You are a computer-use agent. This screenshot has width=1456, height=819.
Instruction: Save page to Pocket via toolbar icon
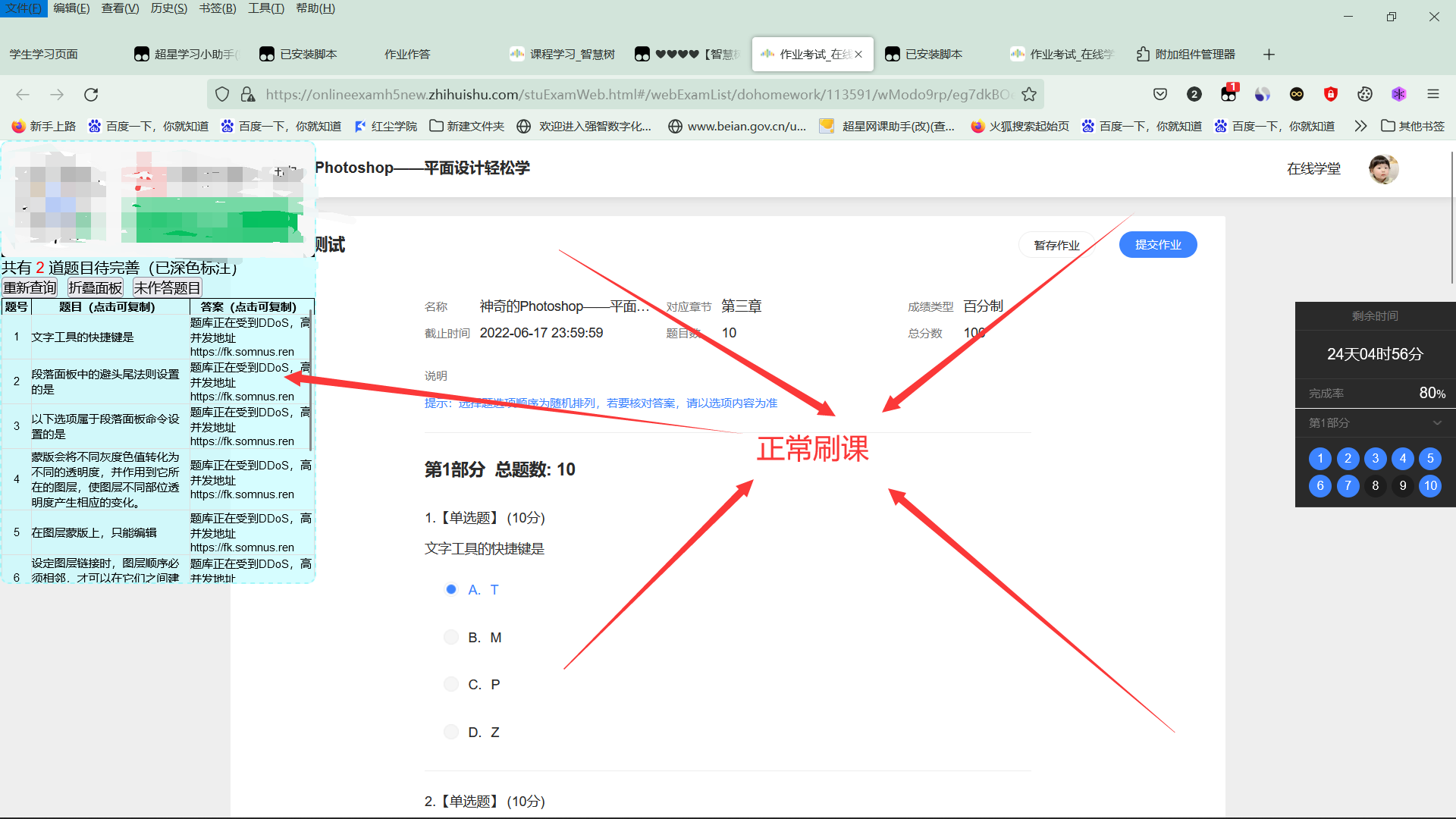(1159, 94)
